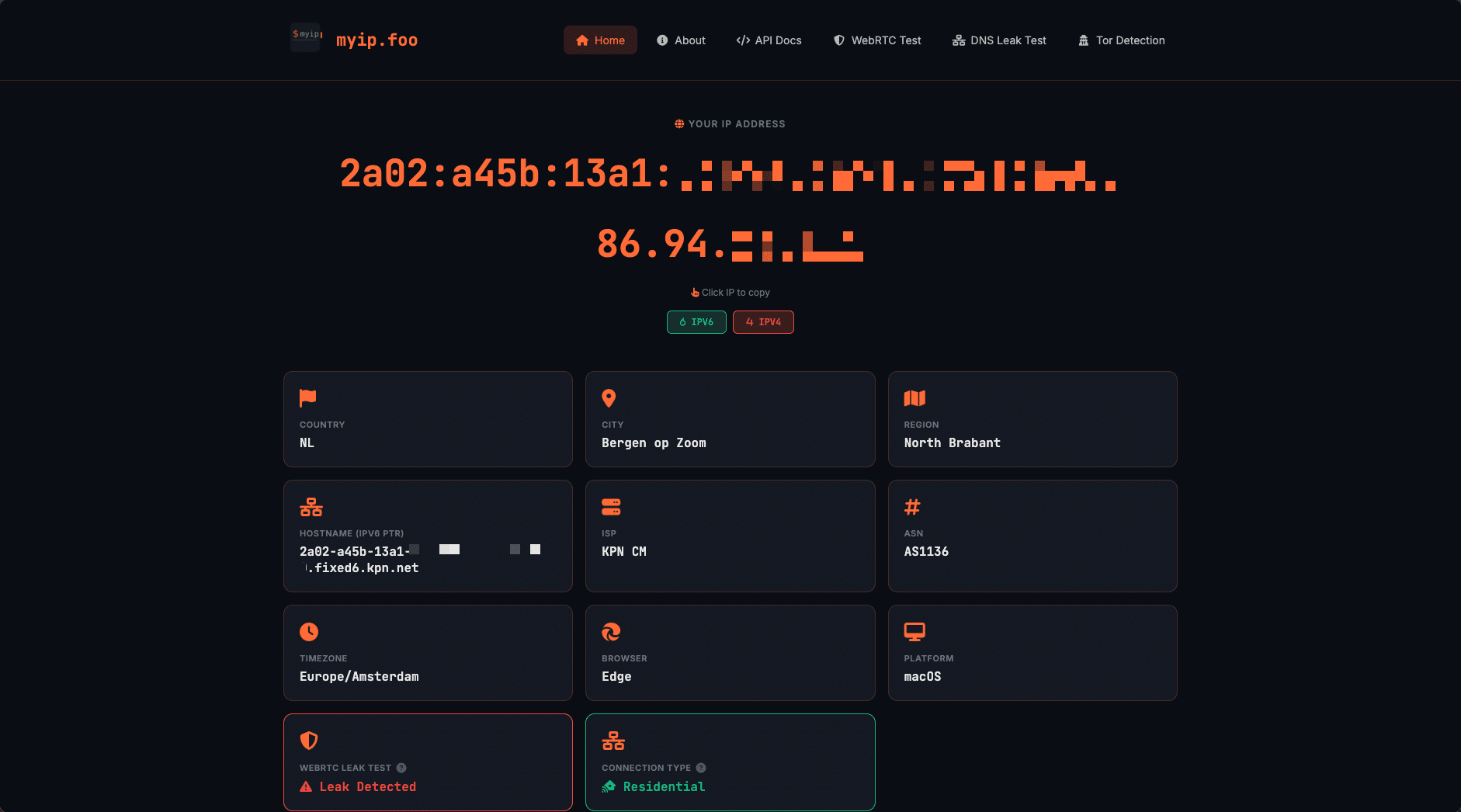Screen dimensions: 1461x812
Task: Click the YOUR IP ADDRESS heading
Action: 737,124
